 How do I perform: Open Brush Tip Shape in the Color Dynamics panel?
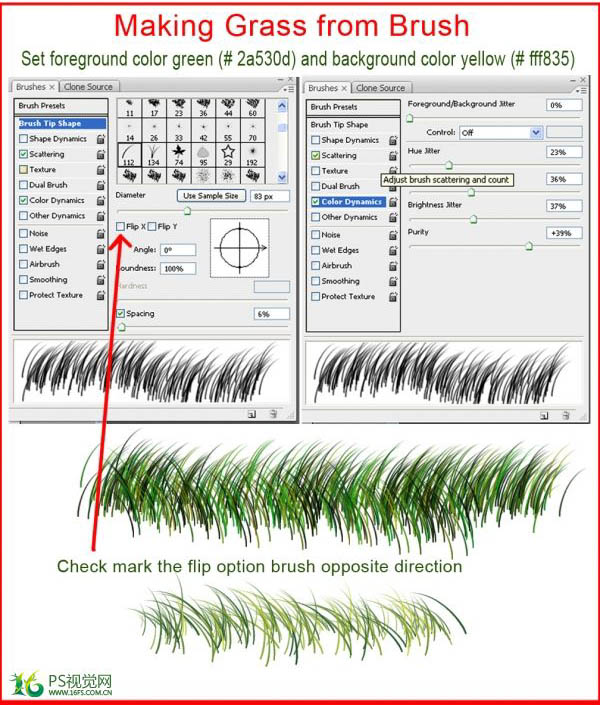353,125
